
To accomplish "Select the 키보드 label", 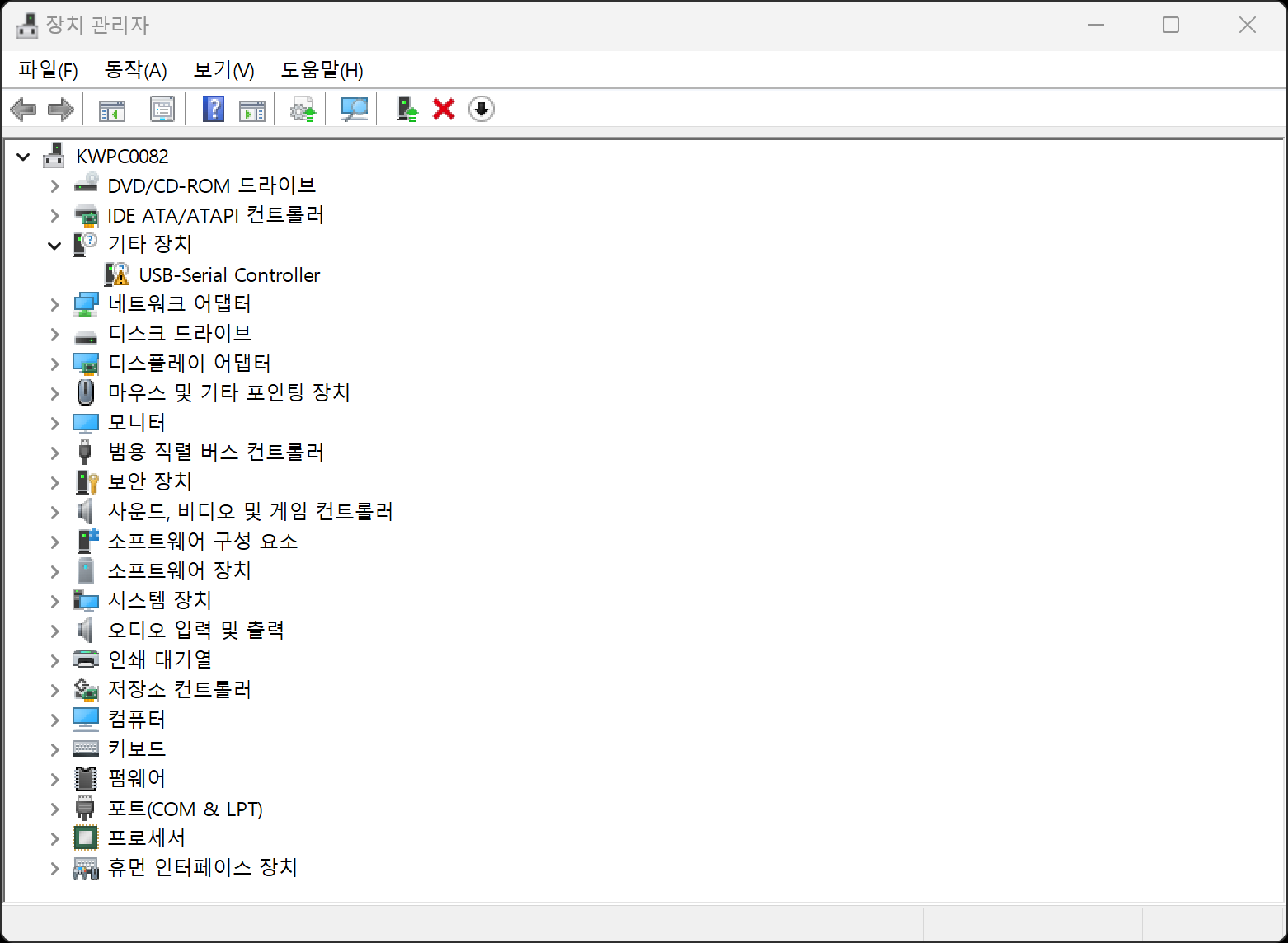I will tap(137, 748).
